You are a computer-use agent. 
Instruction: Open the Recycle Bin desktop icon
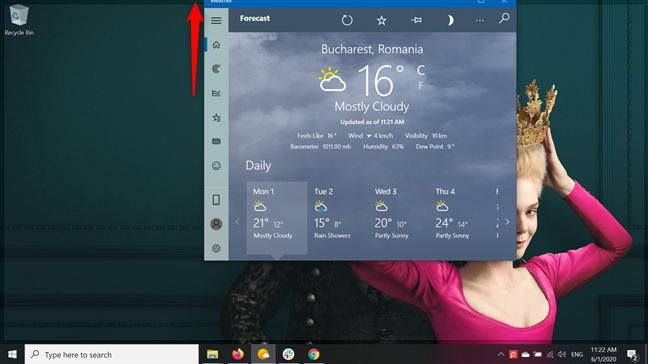click(x=19, y=20)
